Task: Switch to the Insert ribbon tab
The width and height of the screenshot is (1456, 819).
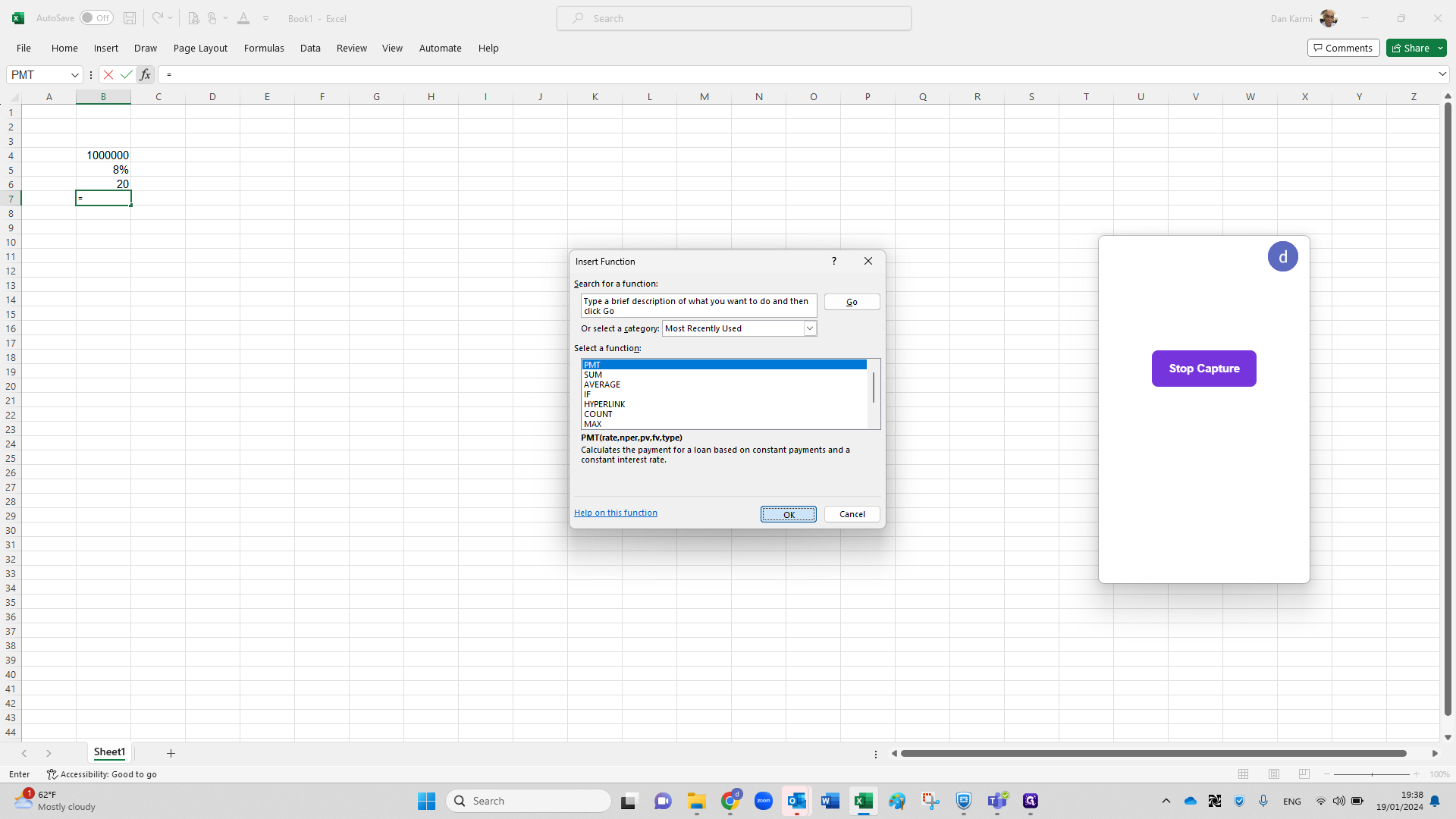Action: pos(106,48)
